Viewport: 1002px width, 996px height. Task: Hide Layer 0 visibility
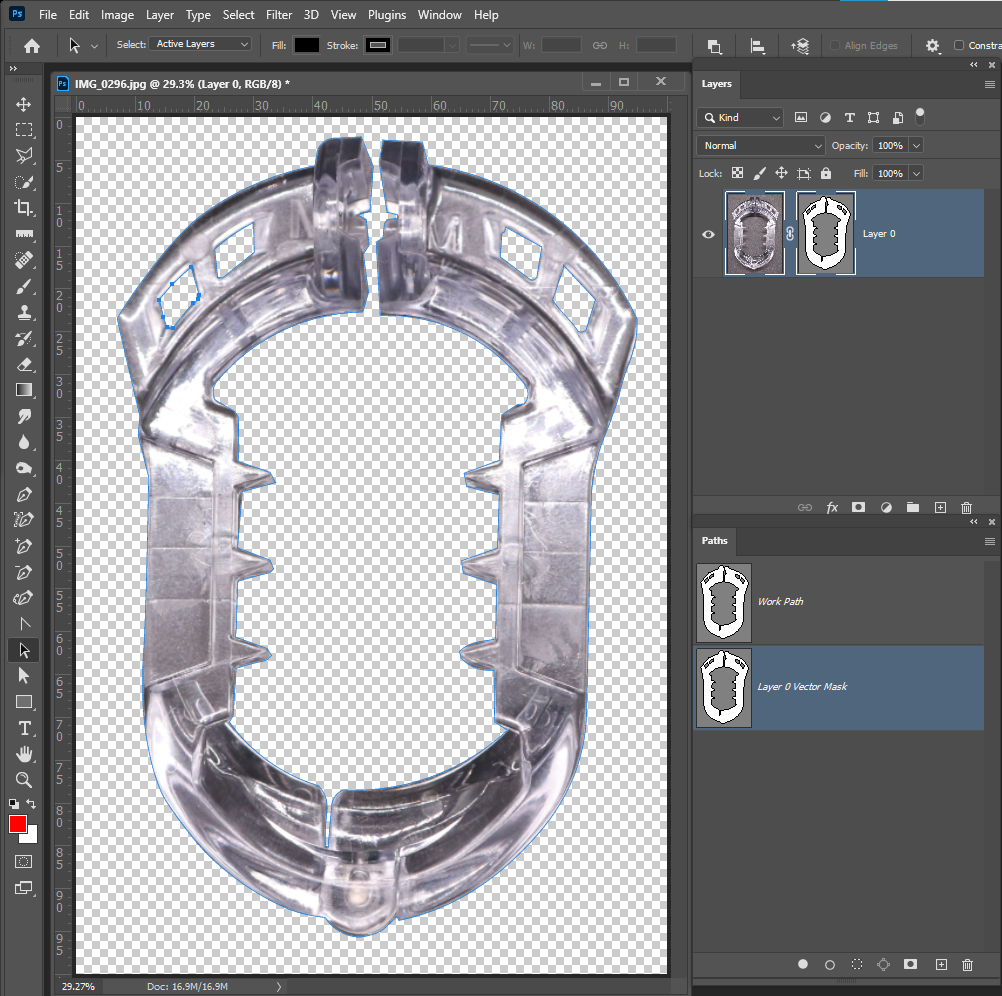coord(708,233)
